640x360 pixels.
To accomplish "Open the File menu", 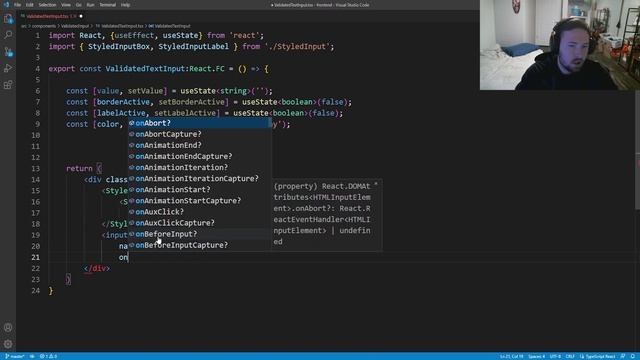I will (18, 5).
